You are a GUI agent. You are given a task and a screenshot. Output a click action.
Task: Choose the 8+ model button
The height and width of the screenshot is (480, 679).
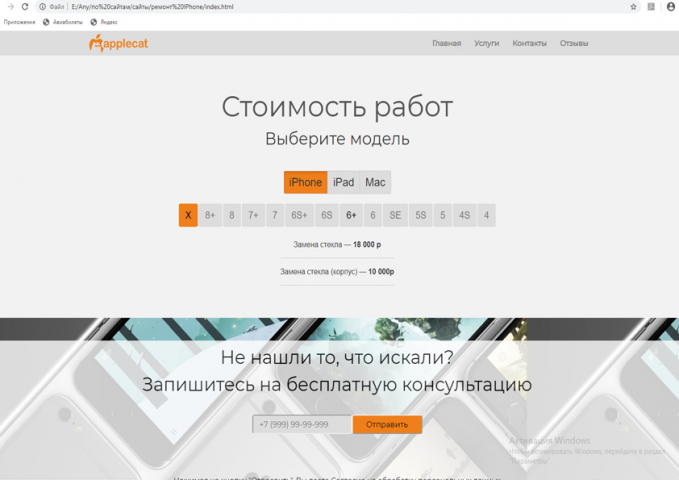[x=210, y=215]
